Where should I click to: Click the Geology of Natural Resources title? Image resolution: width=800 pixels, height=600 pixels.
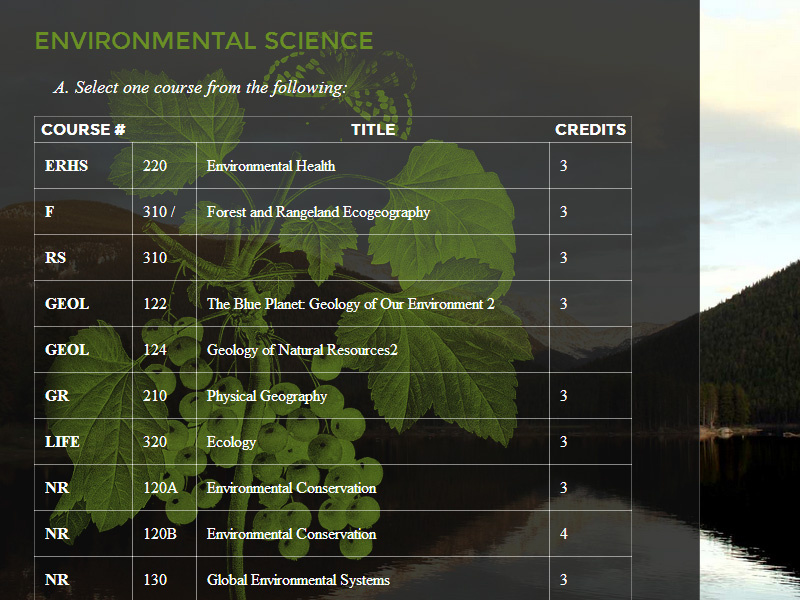pos(302,350)
